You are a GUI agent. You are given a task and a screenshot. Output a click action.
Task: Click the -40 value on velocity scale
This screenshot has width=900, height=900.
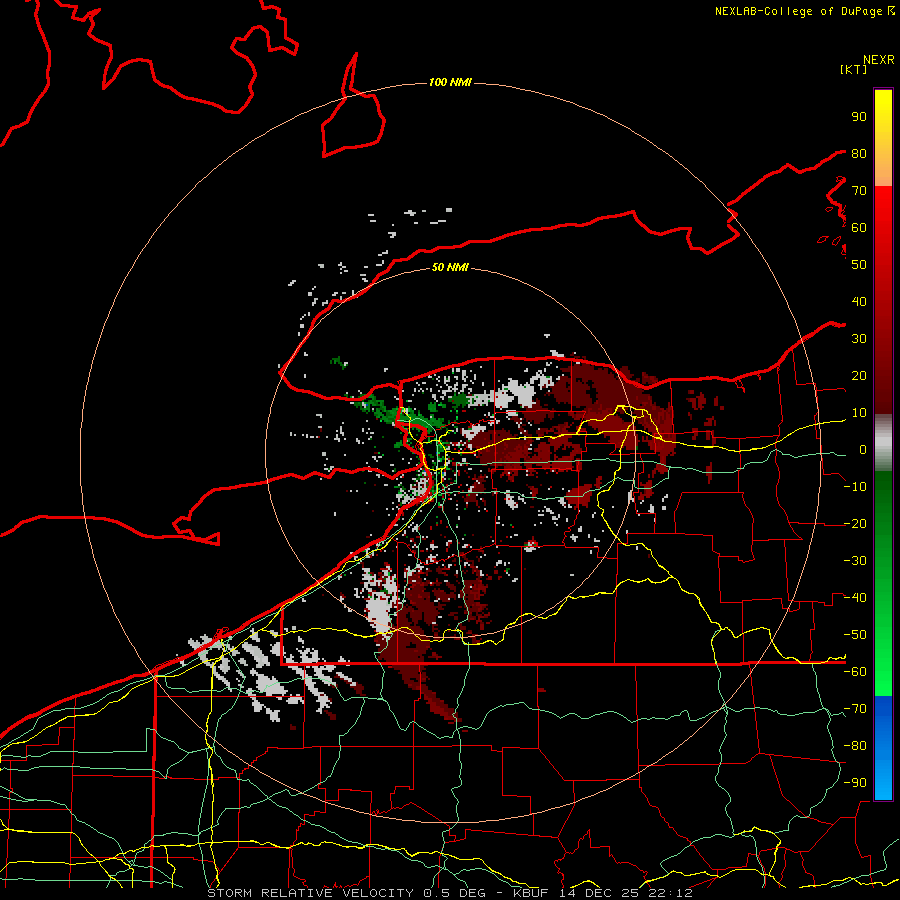(855, 598)
